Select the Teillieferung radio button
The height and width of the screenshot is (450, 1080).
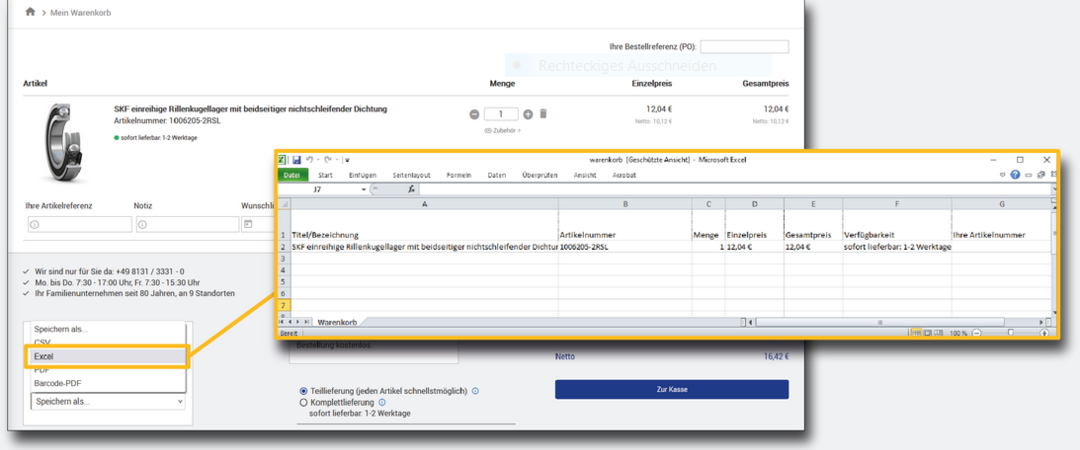click(x=303, y=391)
